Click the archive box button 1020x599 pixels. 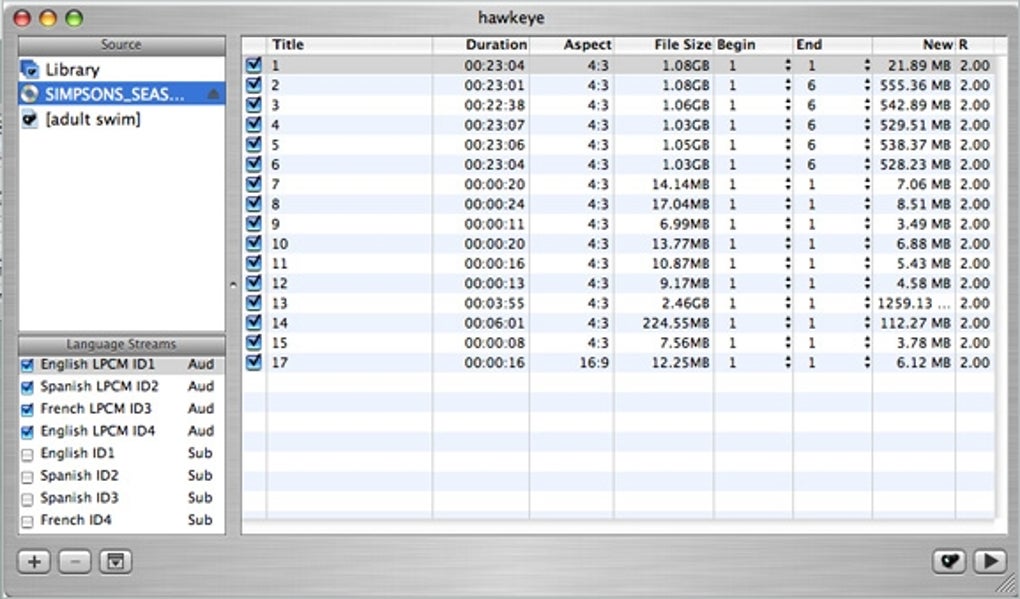tap(116, 561)
